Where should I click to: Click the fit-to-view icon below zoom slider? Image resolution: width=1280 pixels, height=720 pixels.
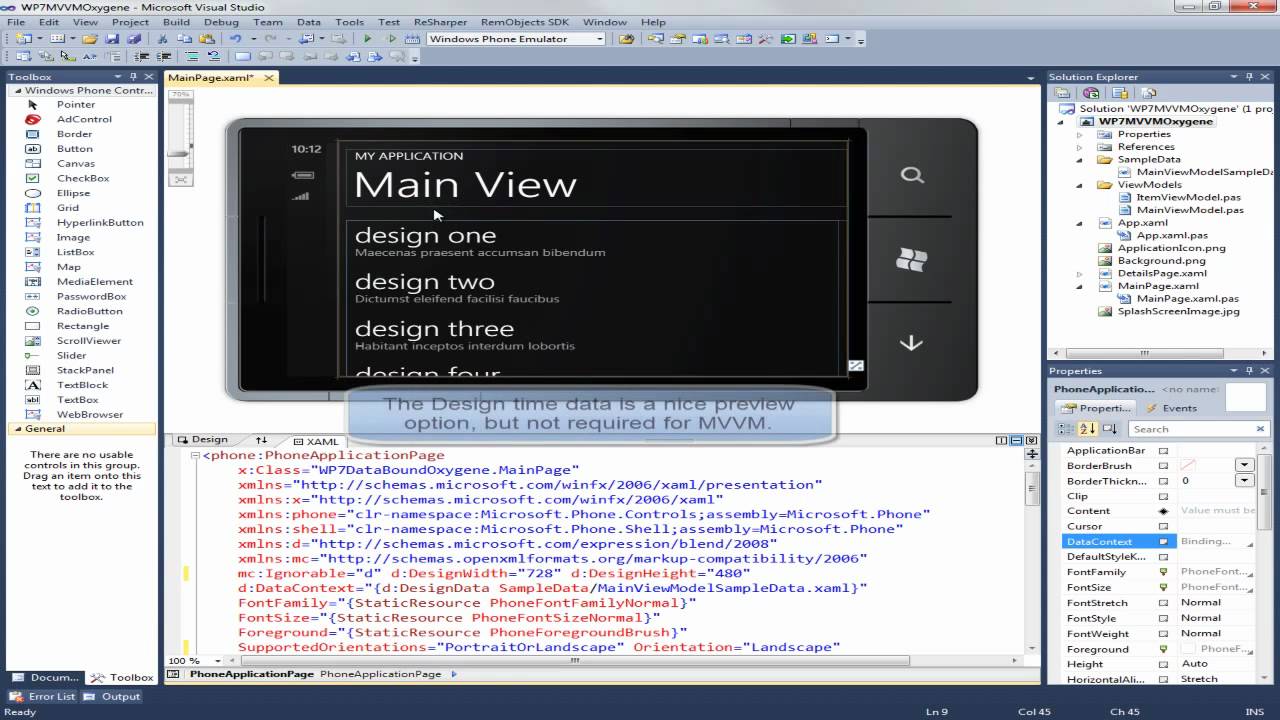pyautogui.click(x=180, y=179)
